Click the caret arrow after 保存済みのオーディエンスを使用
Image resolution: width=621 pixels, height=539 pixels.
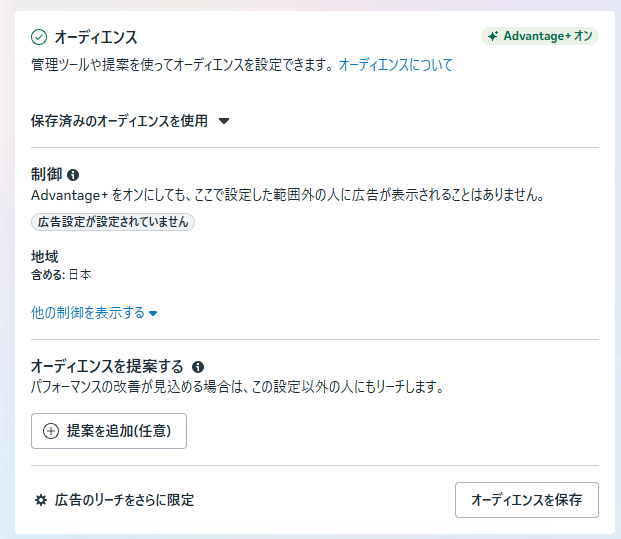click(224, 121)
